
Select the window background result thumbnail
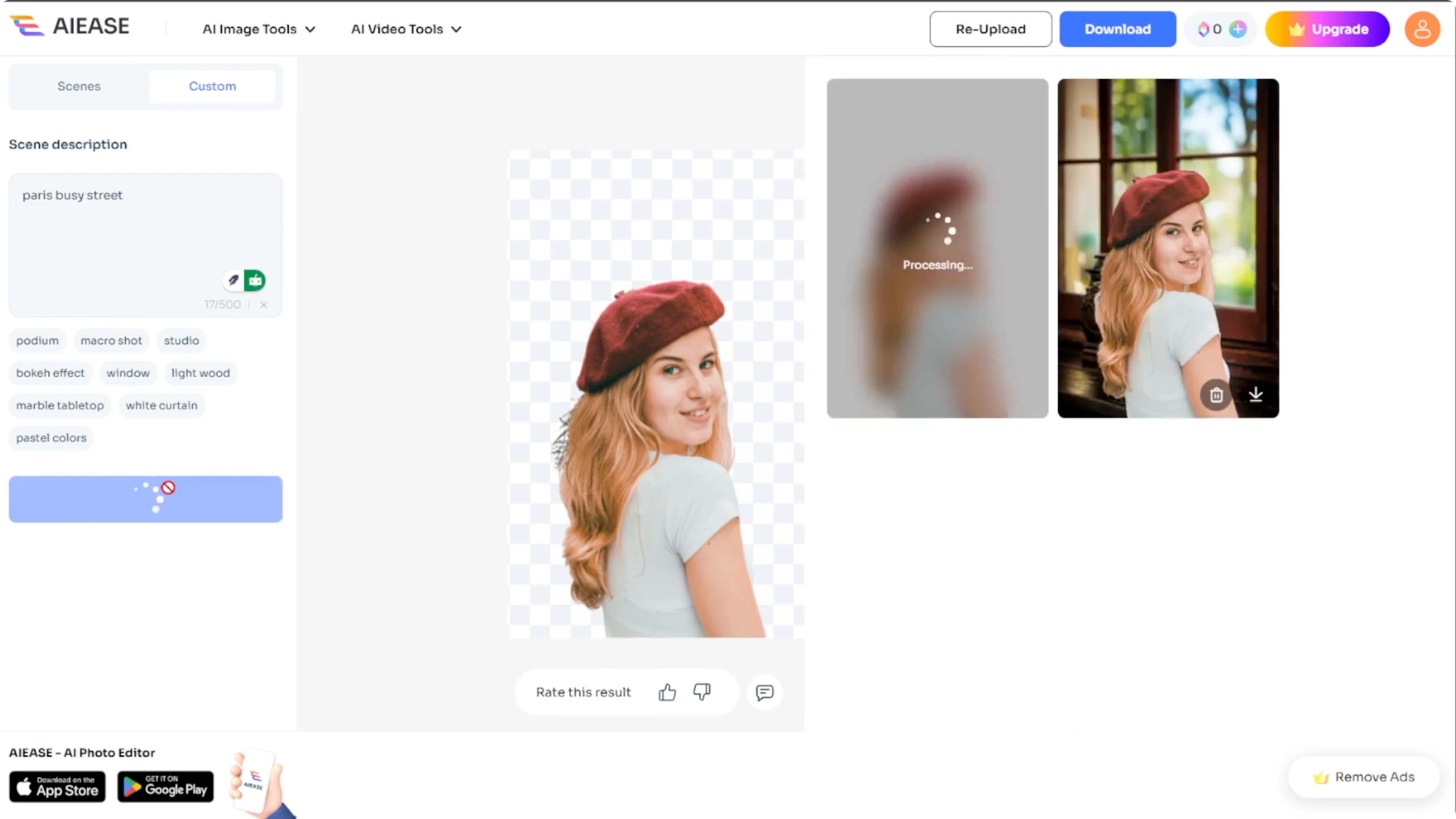[x=1168, y=248]
